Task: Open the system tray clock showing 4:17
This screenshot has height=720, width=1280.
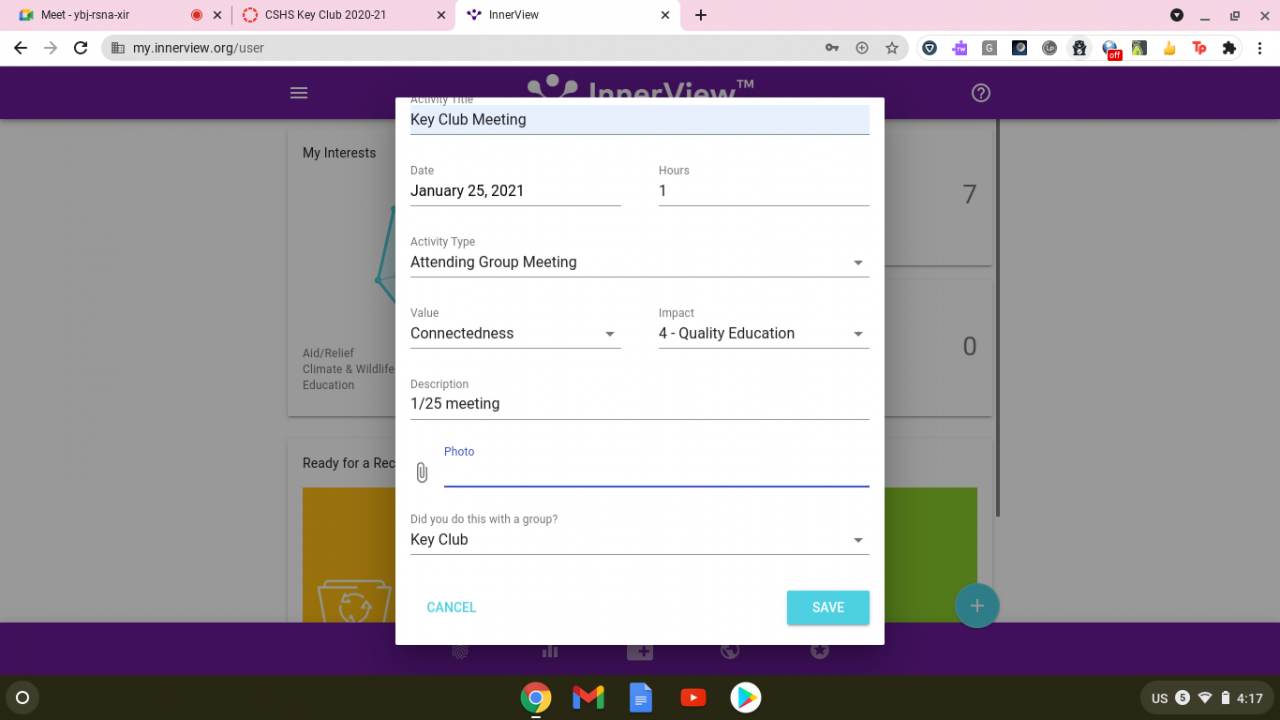Action: 1249,698
